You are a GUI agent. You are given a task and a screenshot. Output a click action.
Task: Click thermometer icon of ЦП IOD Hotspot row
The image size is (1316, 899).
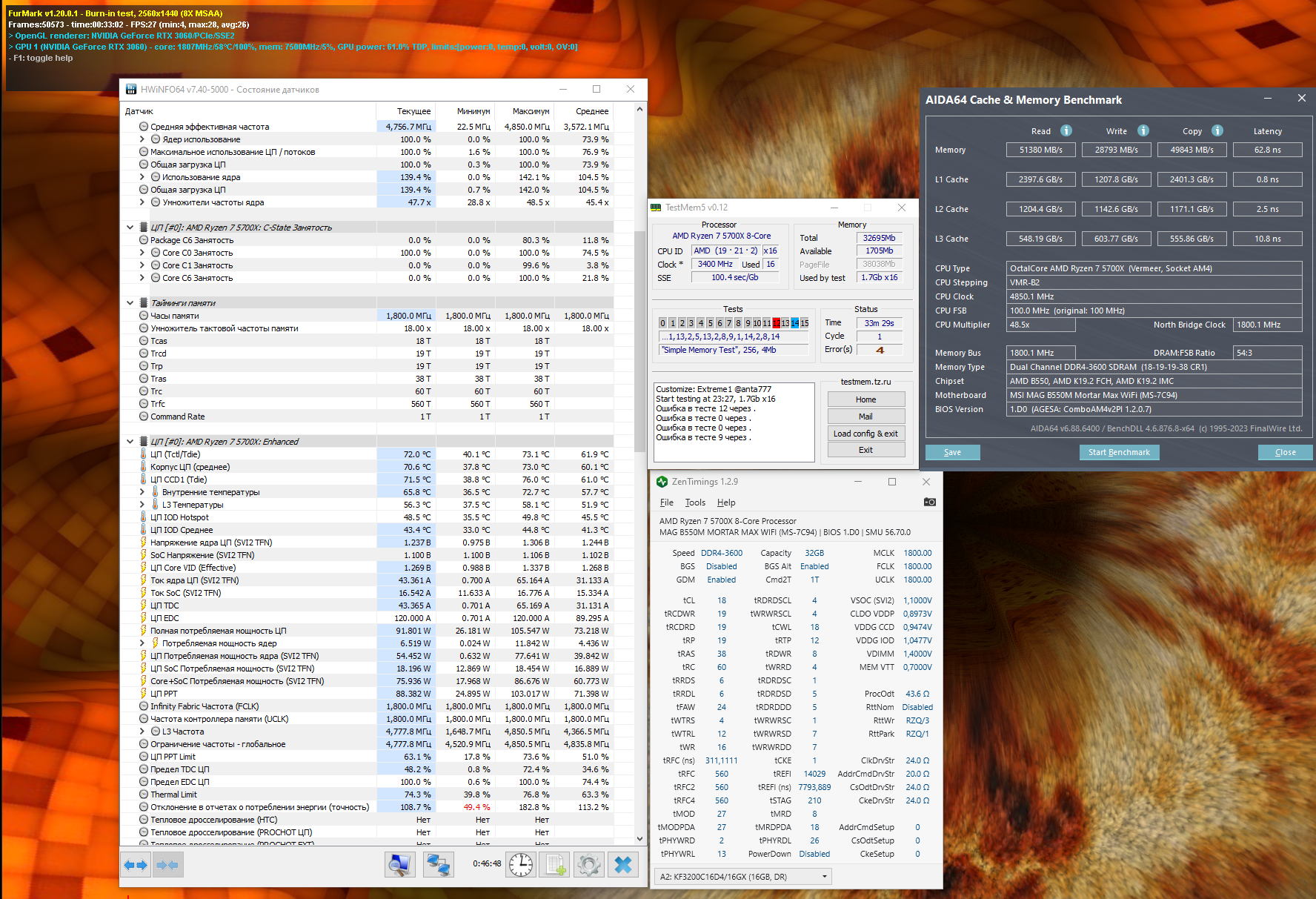(144, 517)
